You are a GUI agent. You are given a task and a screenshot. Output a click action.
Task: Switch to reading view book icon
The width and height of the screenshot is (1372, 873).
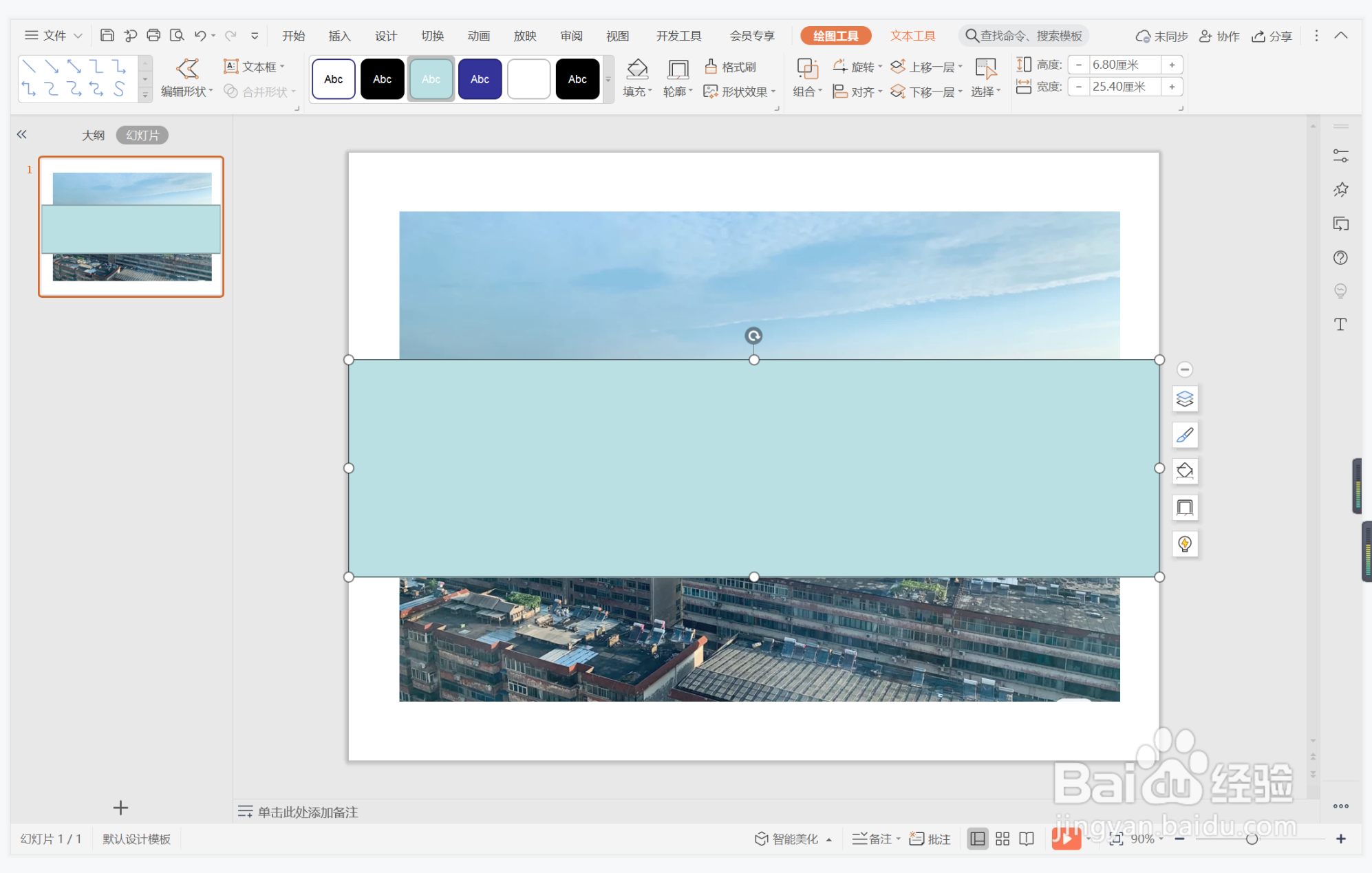[x=1027, y=839]
